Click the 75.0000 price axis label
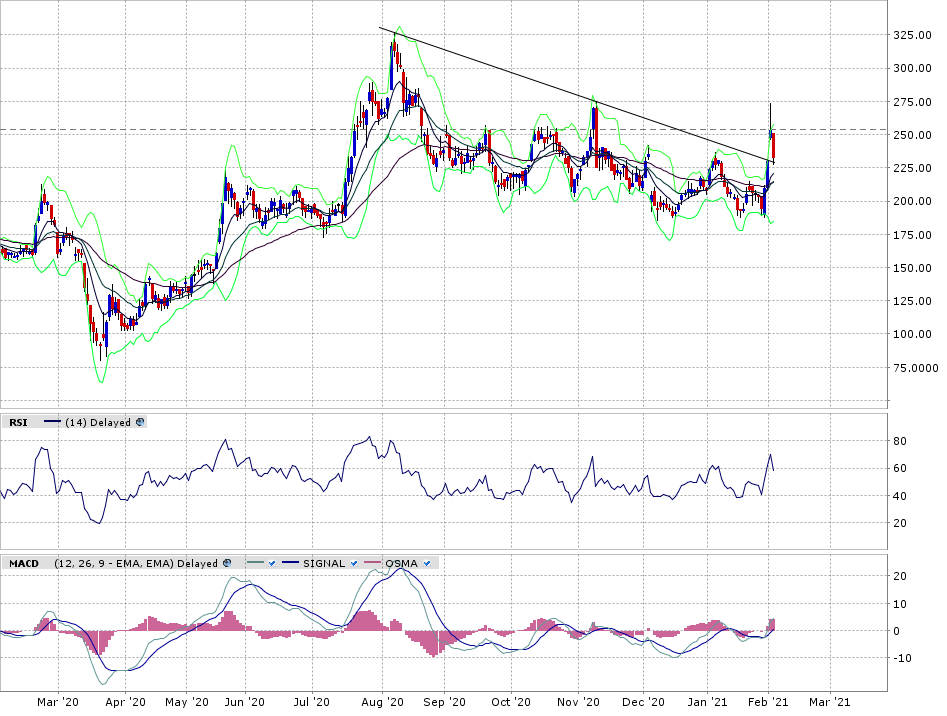This screenshot has height=716, width=947. [x=917, y=368]
